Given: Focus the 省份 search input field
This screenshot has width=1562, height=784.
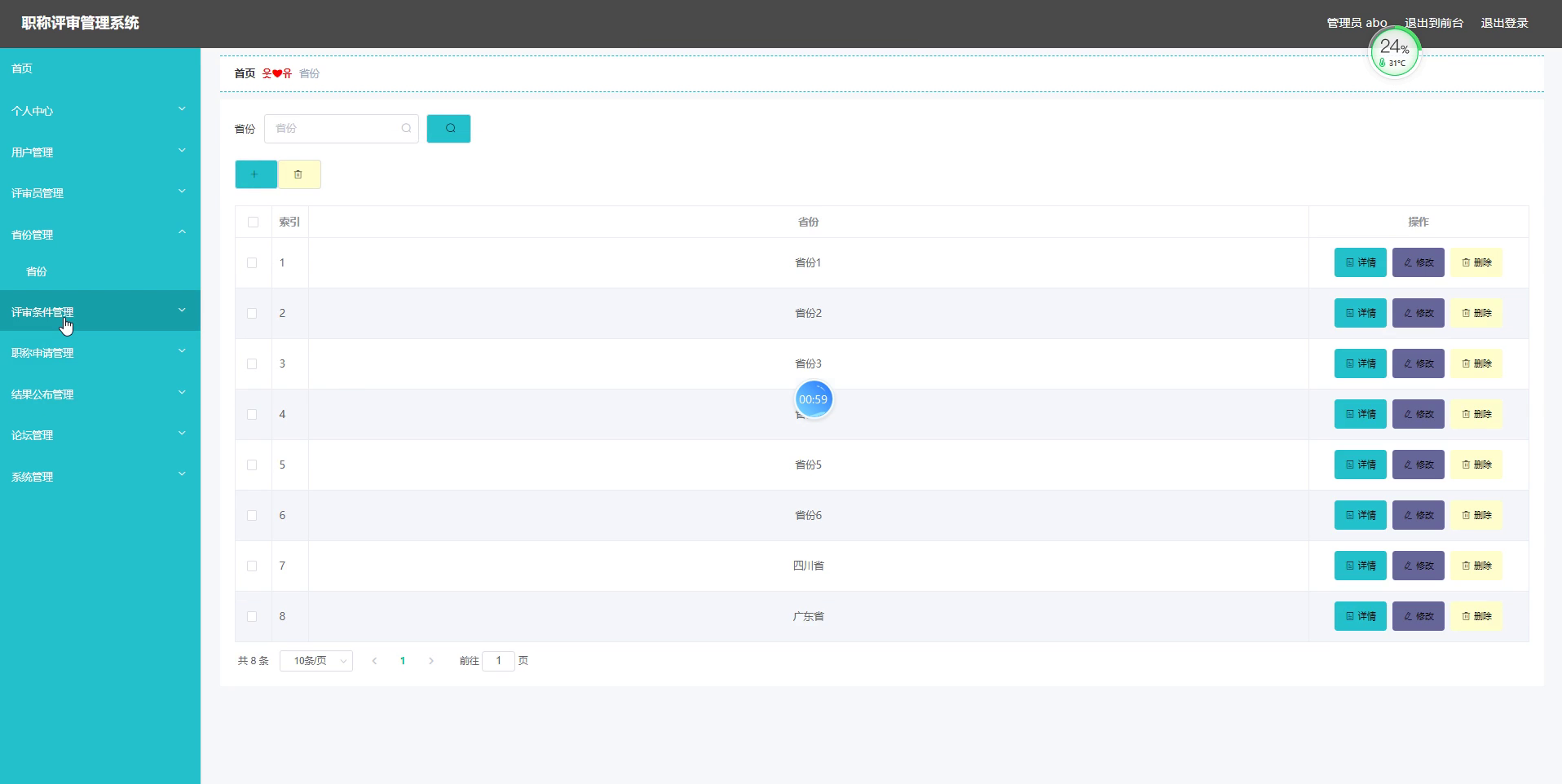Looking at the screenshot, I should click(x=341, y=129).
